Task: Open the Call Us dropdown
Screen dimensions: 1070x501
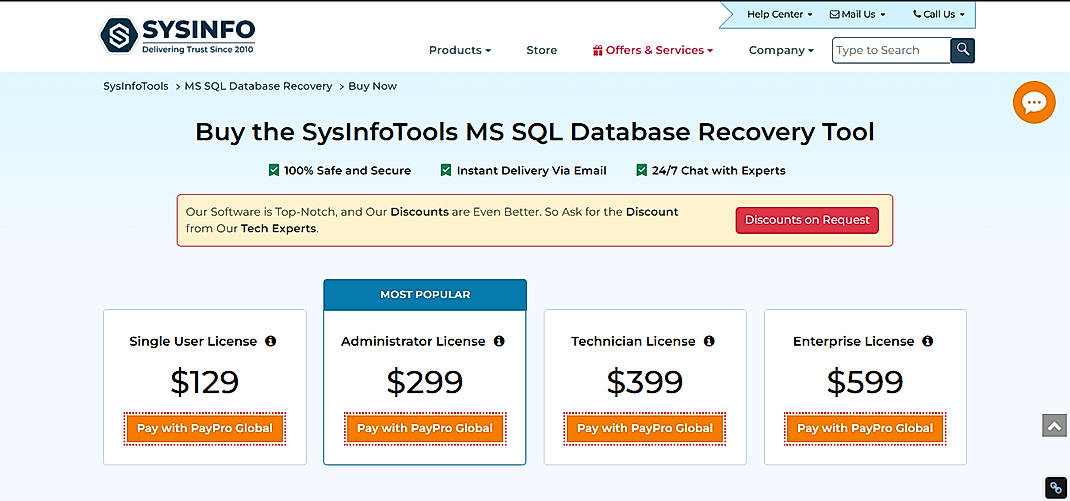Action: click(939, 14)
